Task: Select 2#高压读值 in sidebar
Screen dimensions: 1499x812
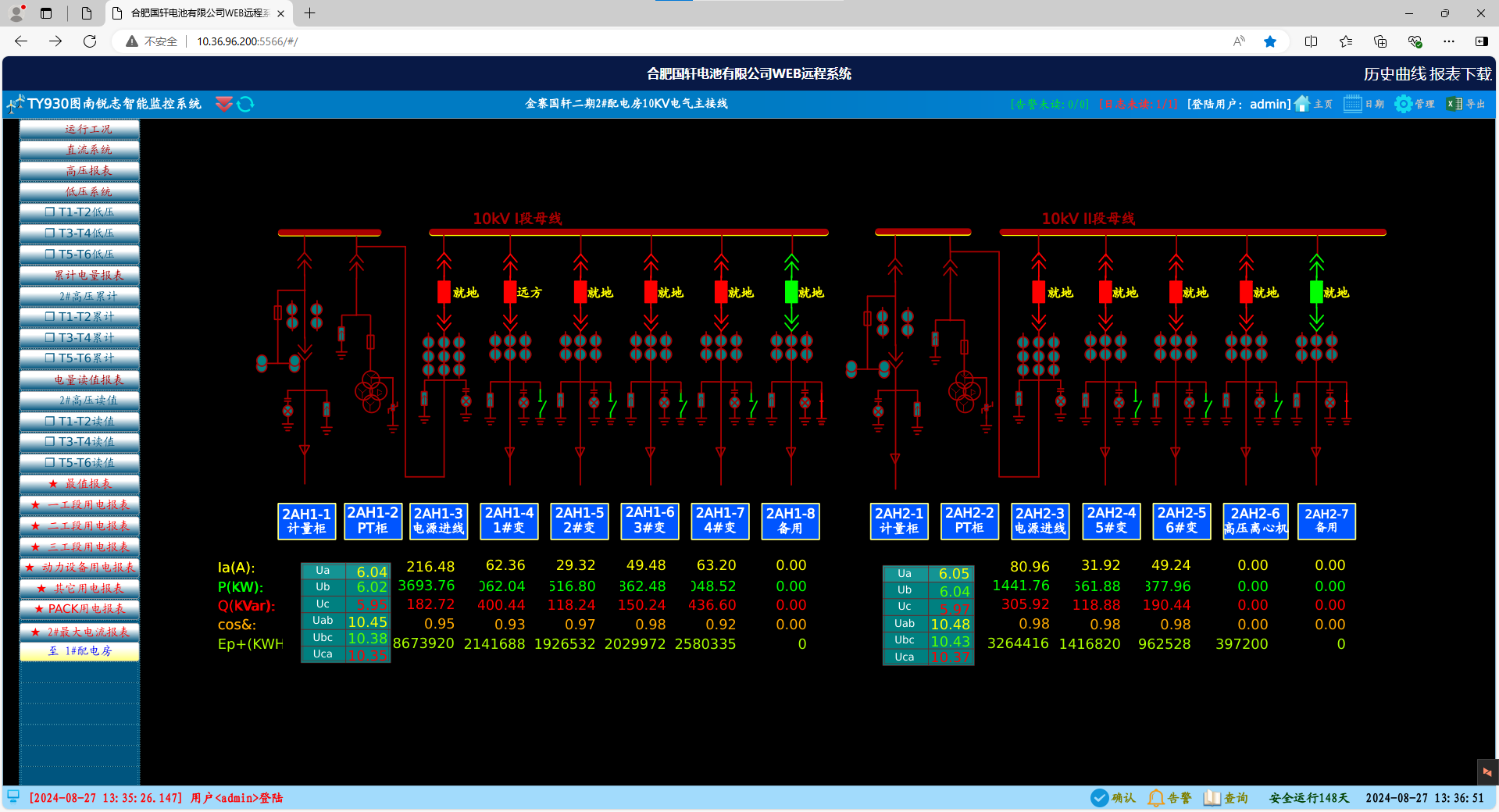Action: coord(80,401)
